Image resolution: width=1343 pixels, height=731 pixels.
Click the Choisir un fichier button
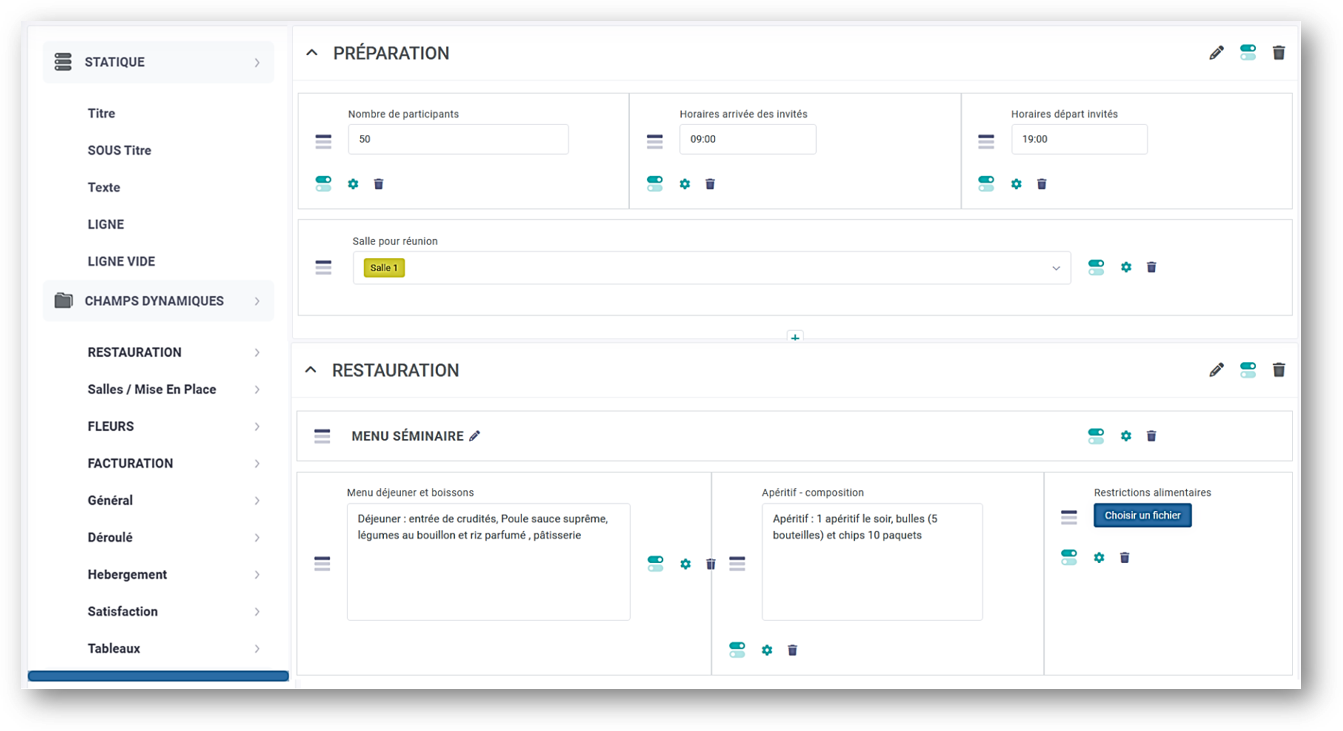(1142, 516)
